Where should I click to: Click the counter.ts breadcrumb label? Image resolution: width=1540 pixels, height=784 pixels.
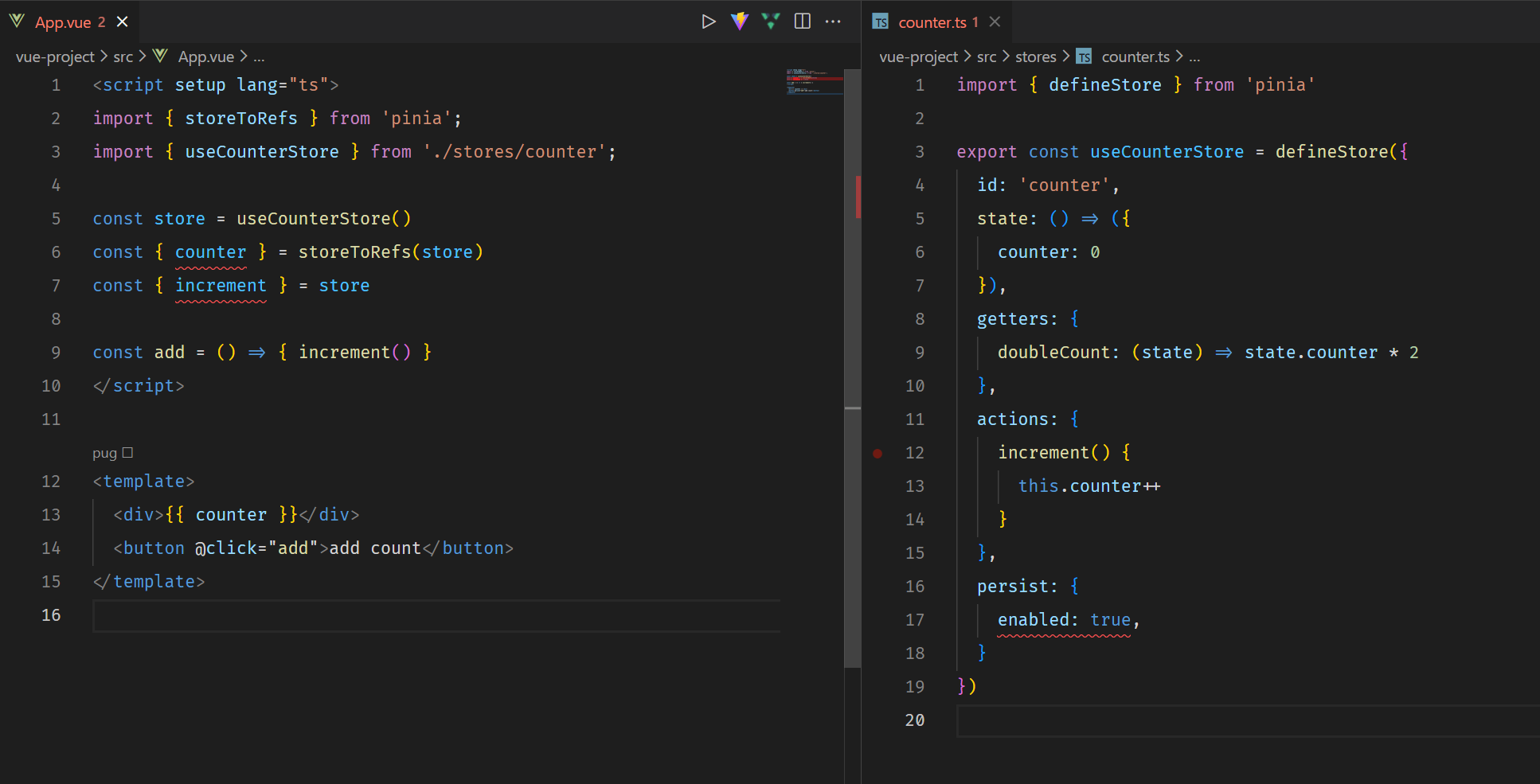pyautogui.click(x=1136, y=56)
